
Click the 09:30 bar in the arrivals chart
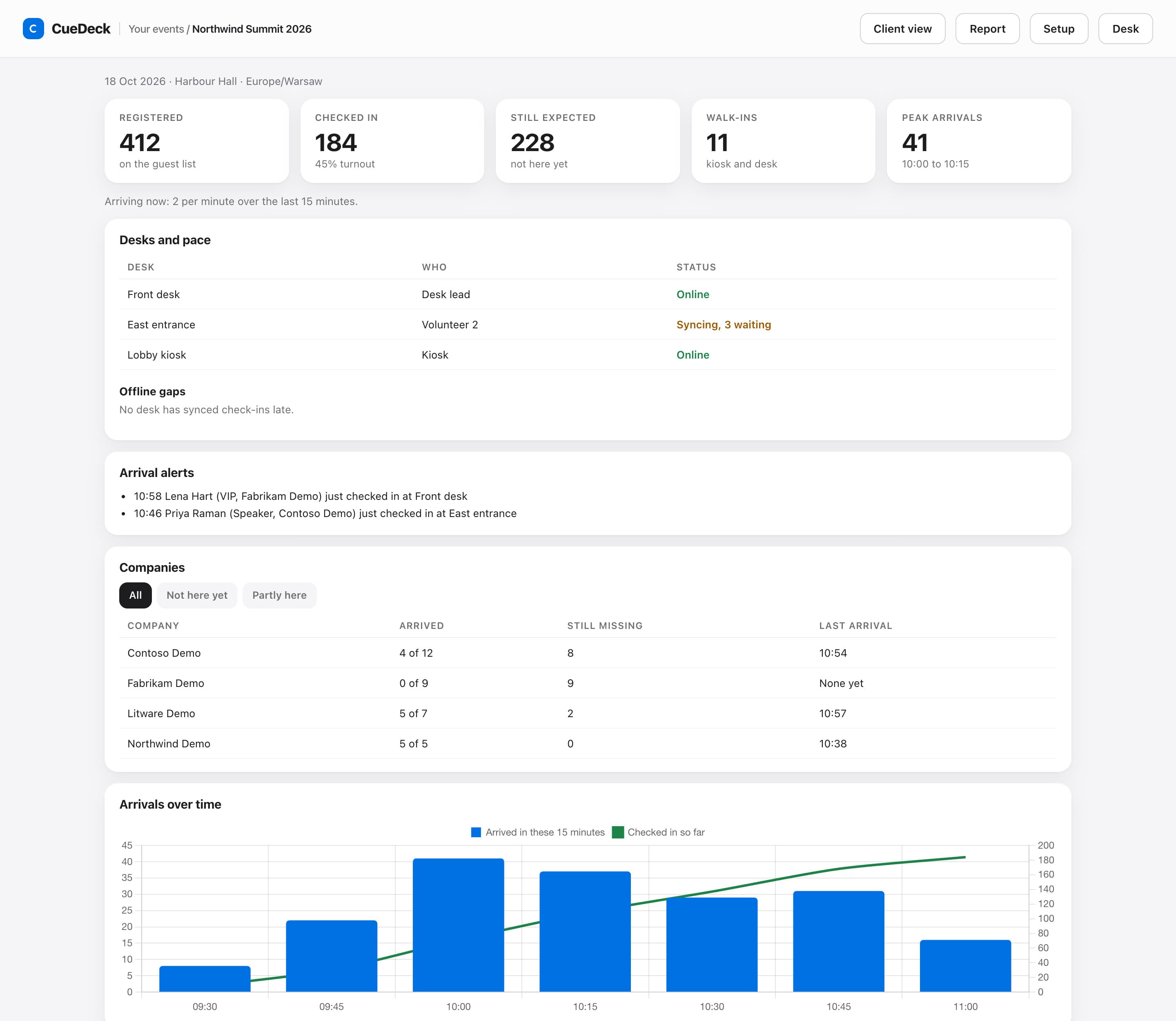(x=205, y=978)
